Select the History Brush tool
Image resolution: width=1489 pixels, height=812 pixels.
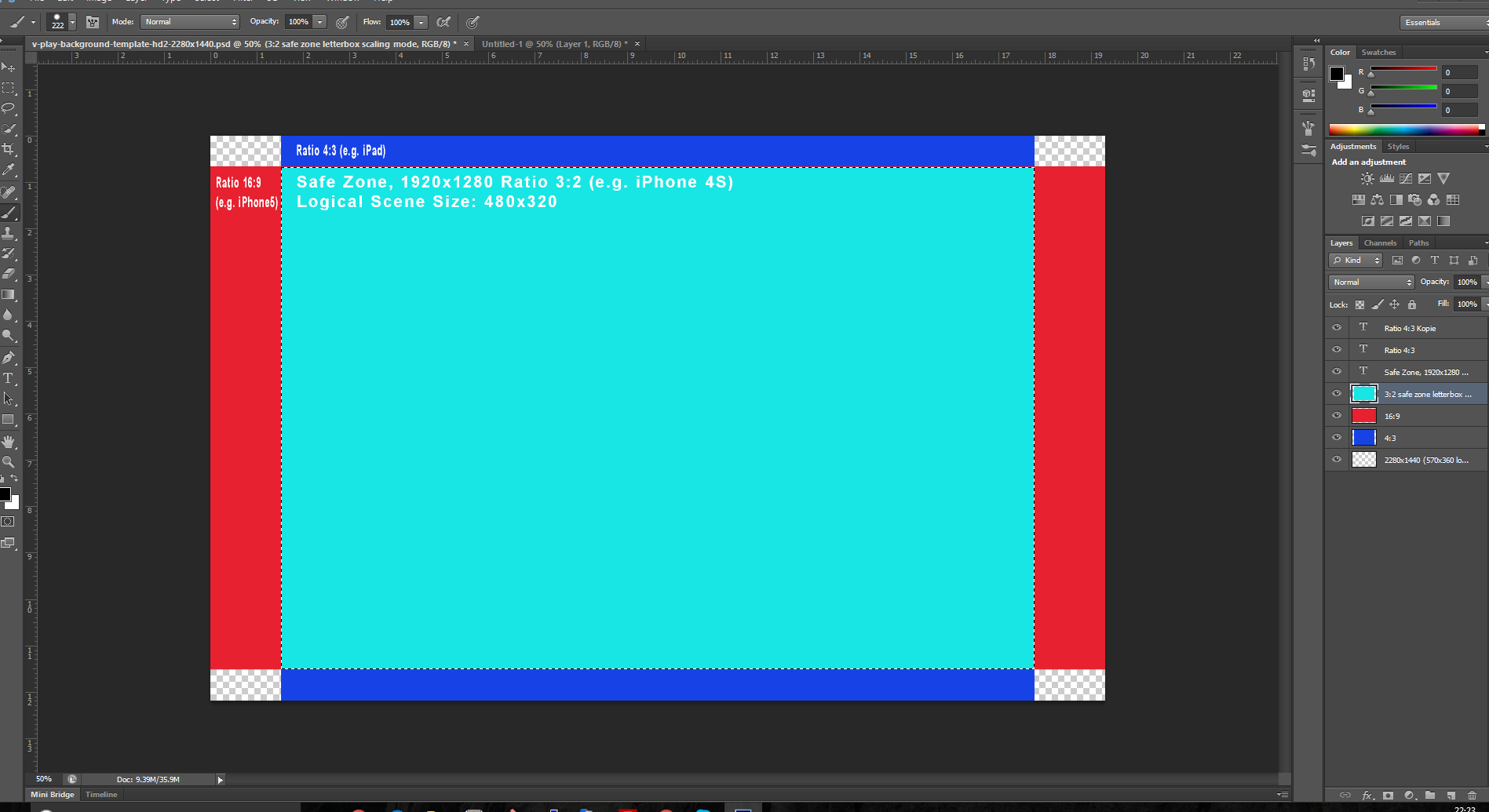[9, 253]
